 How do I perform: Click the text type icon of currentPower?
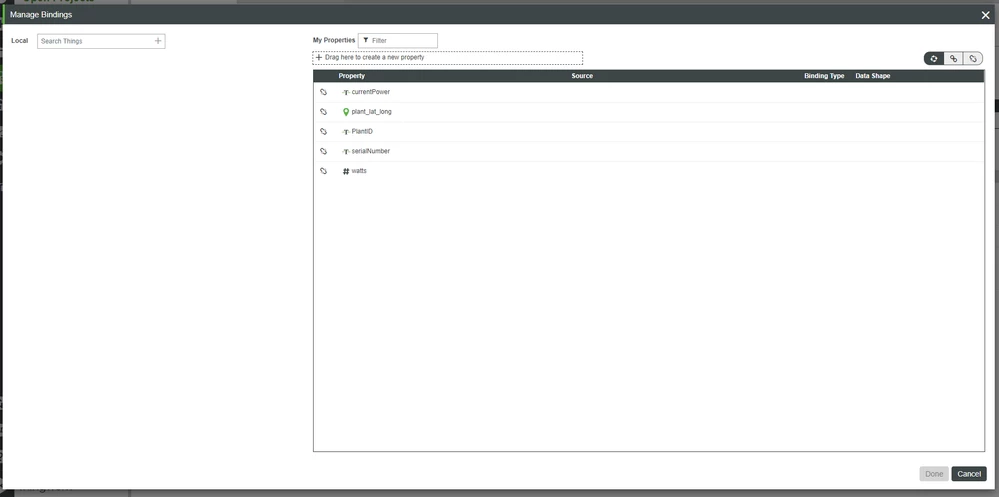click(346, 92)
